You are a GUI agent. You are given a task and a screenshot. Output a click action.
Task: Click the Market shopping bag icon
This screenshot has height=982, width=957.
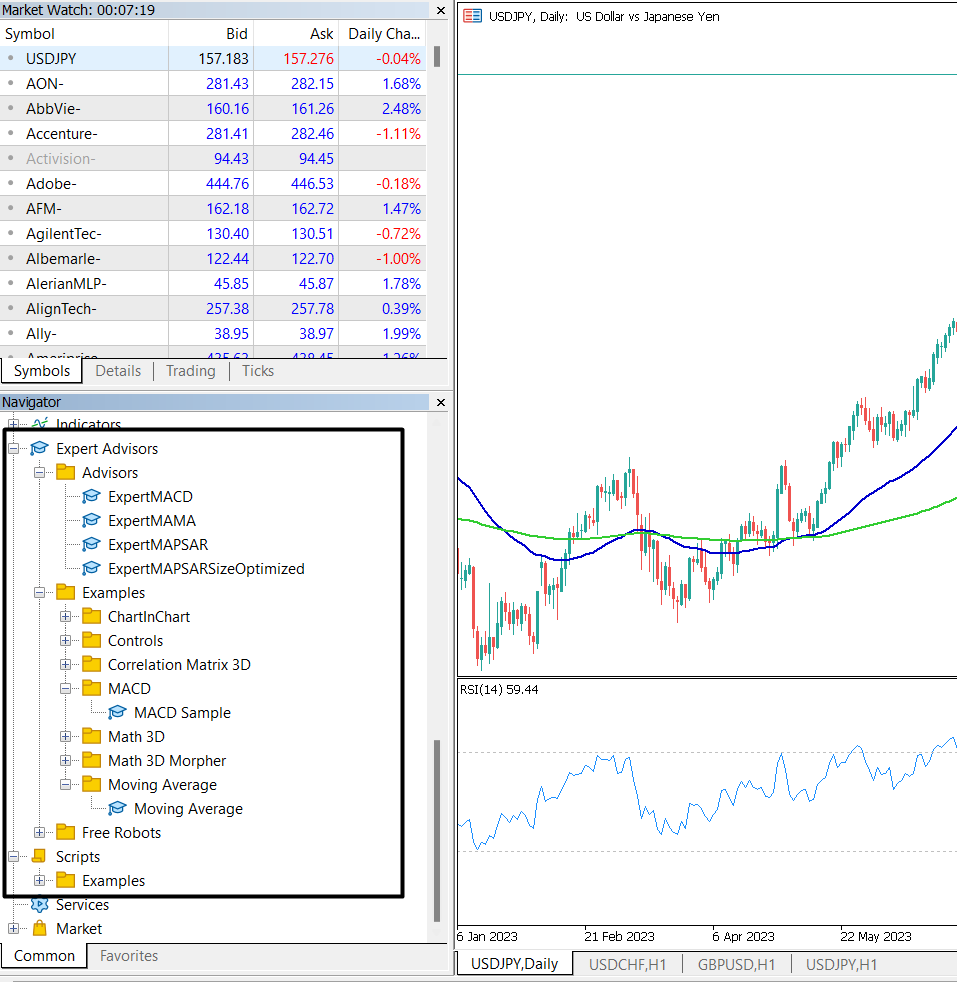(x=39, y=929)
